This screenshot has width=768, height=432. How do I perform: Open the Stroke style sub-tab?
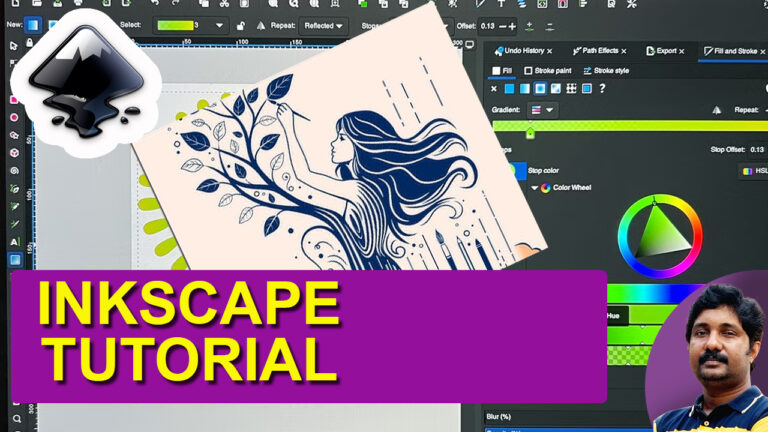(606, 71)
